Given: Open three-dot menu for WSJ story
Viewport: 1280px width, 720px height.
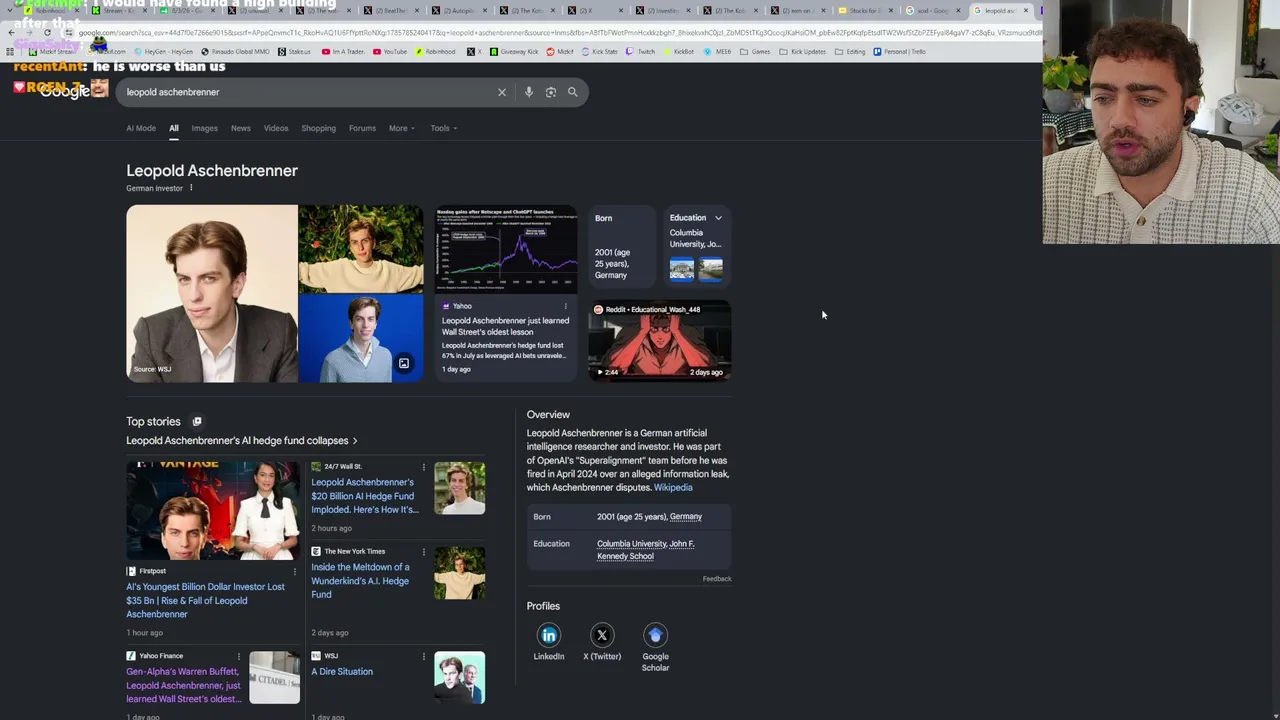Looking at the screenshot, I should pyautogui.click(x=423, y=656).
